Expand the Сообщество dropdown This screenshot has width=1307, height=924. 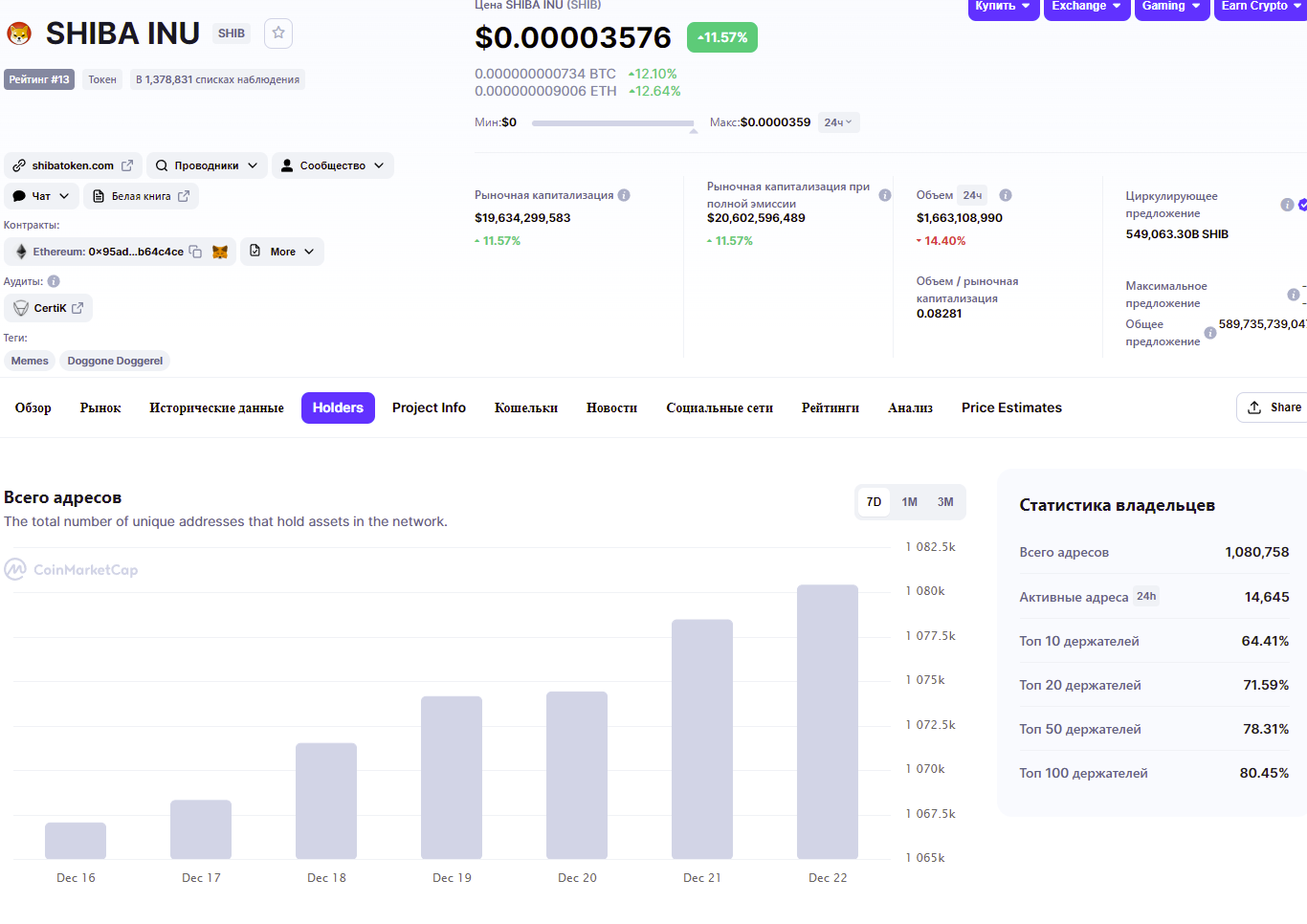coord(333,165)
